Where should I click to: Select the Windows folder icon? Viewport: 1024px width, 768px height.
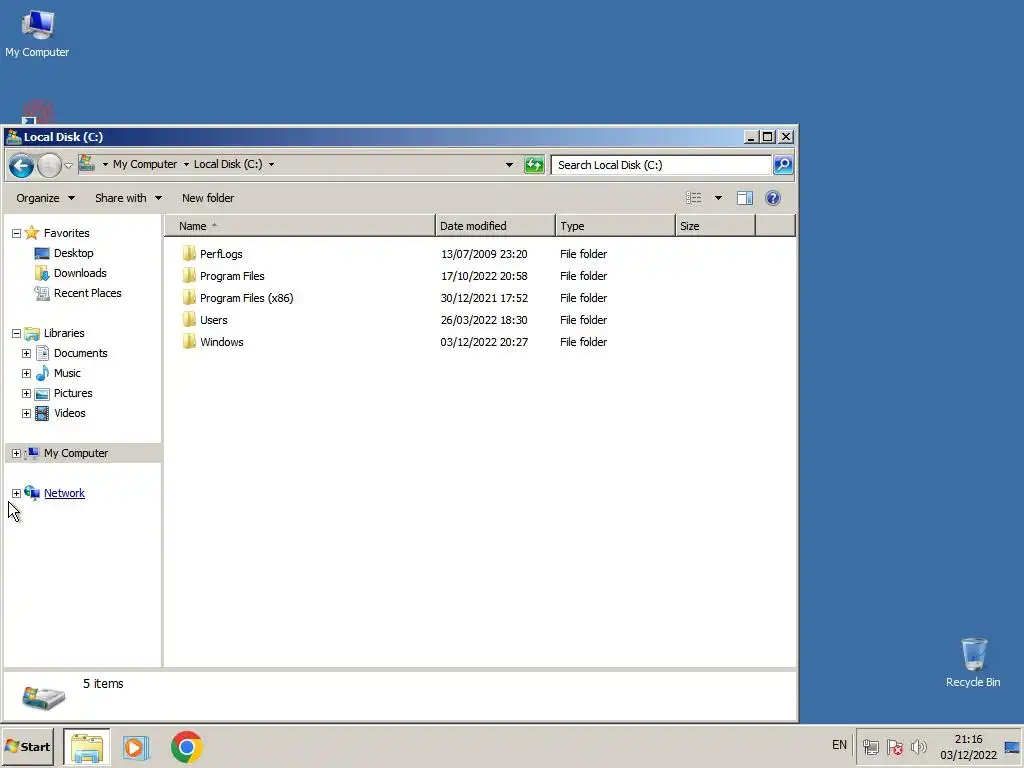pyautogui.click(x=189, y=342)
